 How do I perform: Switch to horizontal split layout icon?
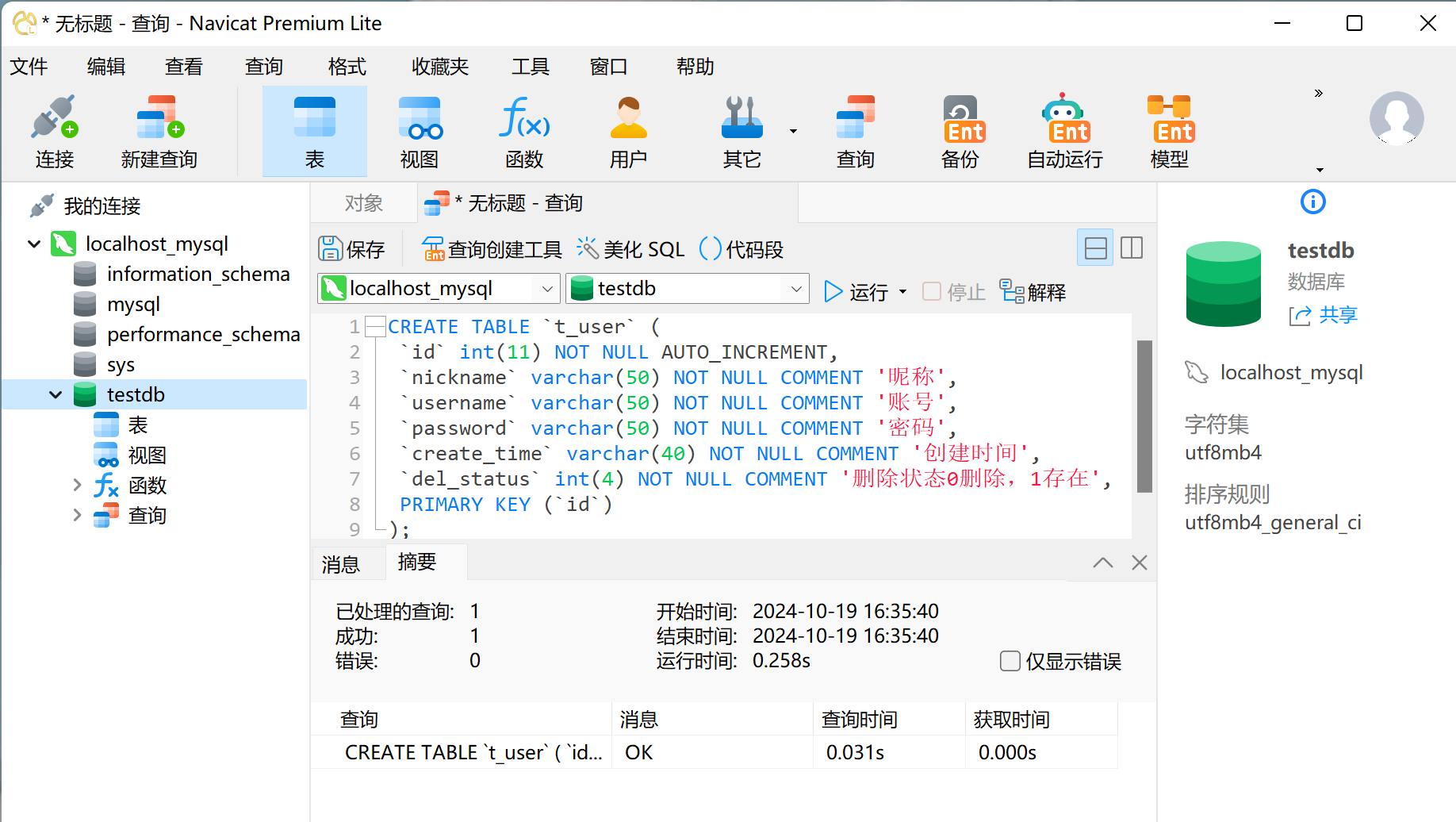point(1095,248)
